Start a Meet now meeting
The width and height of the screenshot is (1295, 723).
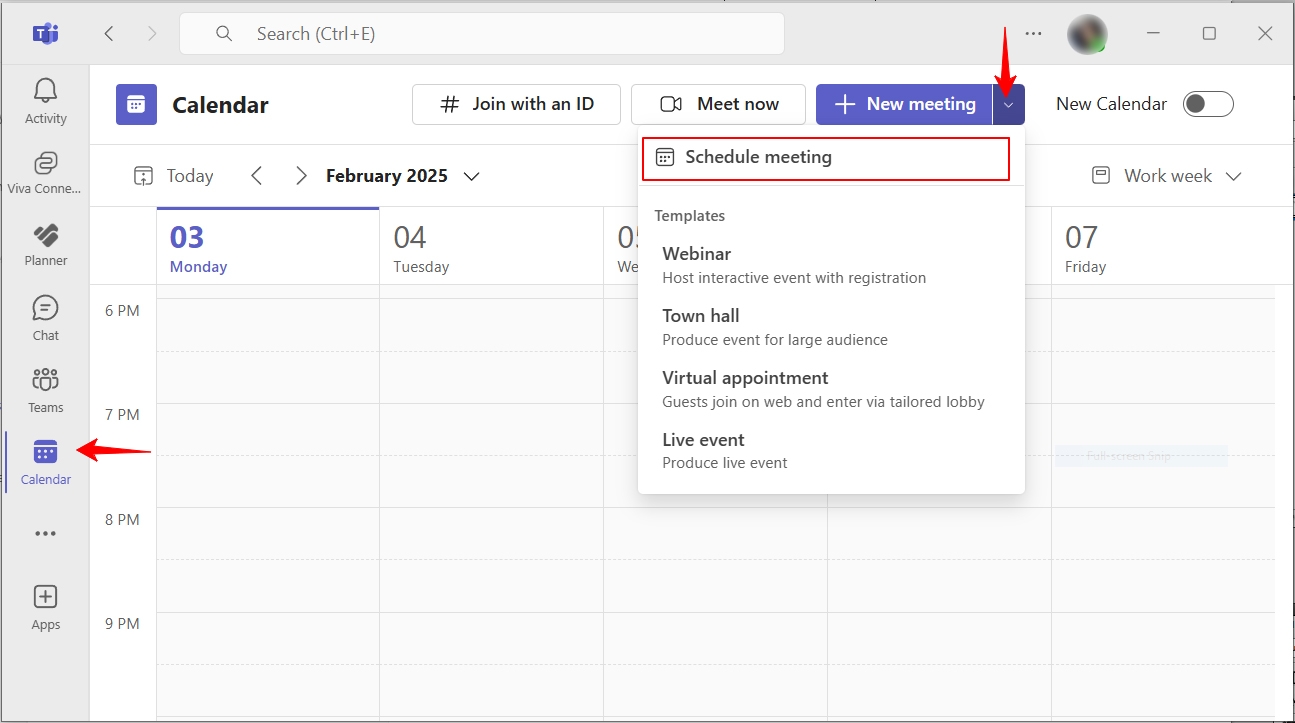[x=718, y=104]
